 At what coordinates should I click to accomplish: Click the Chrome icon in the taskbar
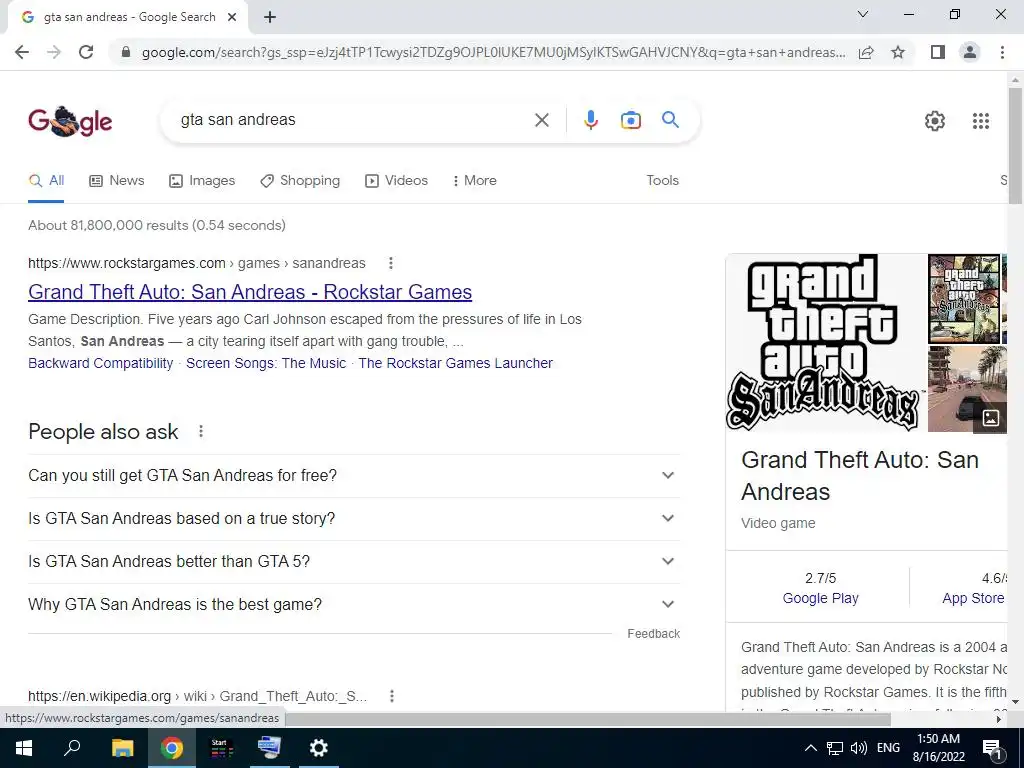172,748
